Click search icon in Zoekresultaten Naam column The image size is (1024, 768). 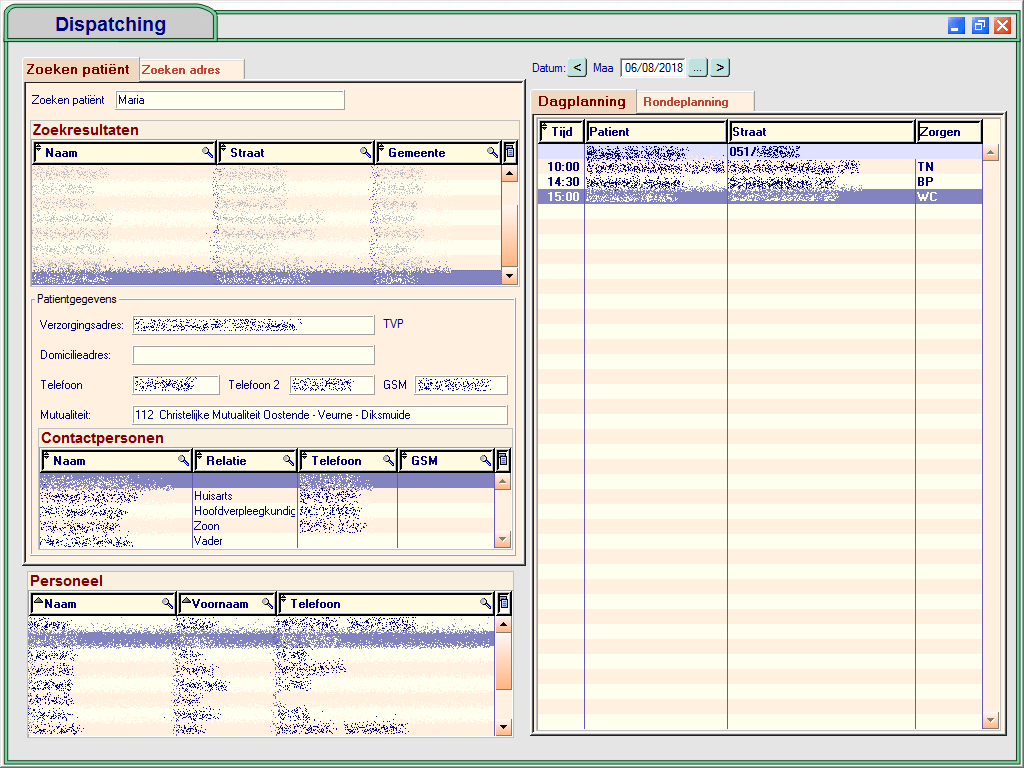click(208, 153)
